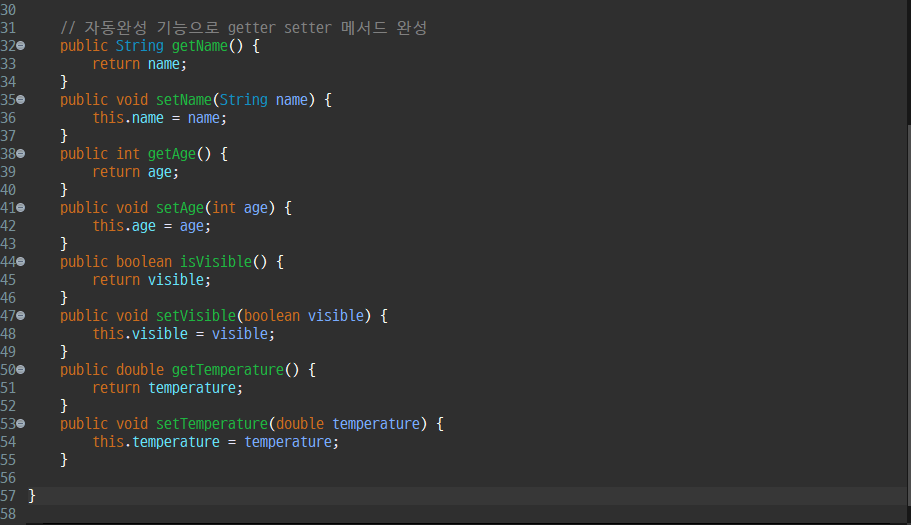This screenshot has height=525, width=911.
Task: Click the Korean comment on line 31
Action: tap(243, 28)
